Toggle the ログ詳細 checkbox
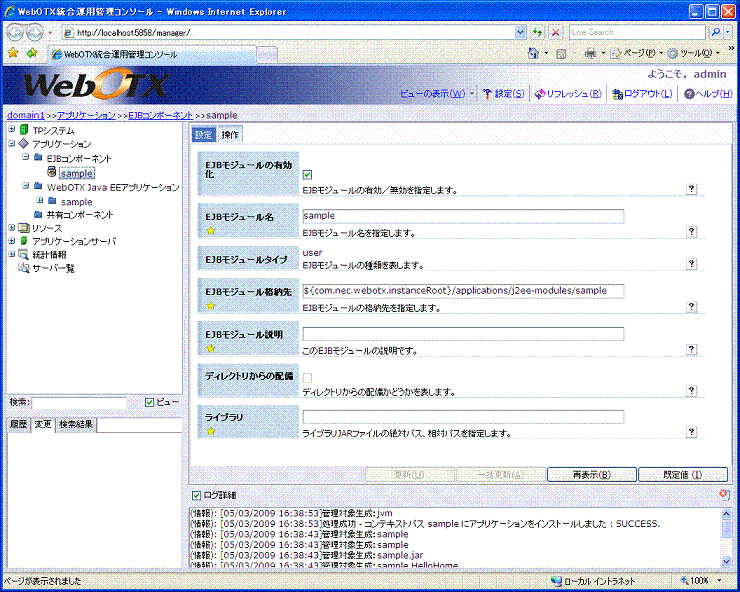 (196, 496)
